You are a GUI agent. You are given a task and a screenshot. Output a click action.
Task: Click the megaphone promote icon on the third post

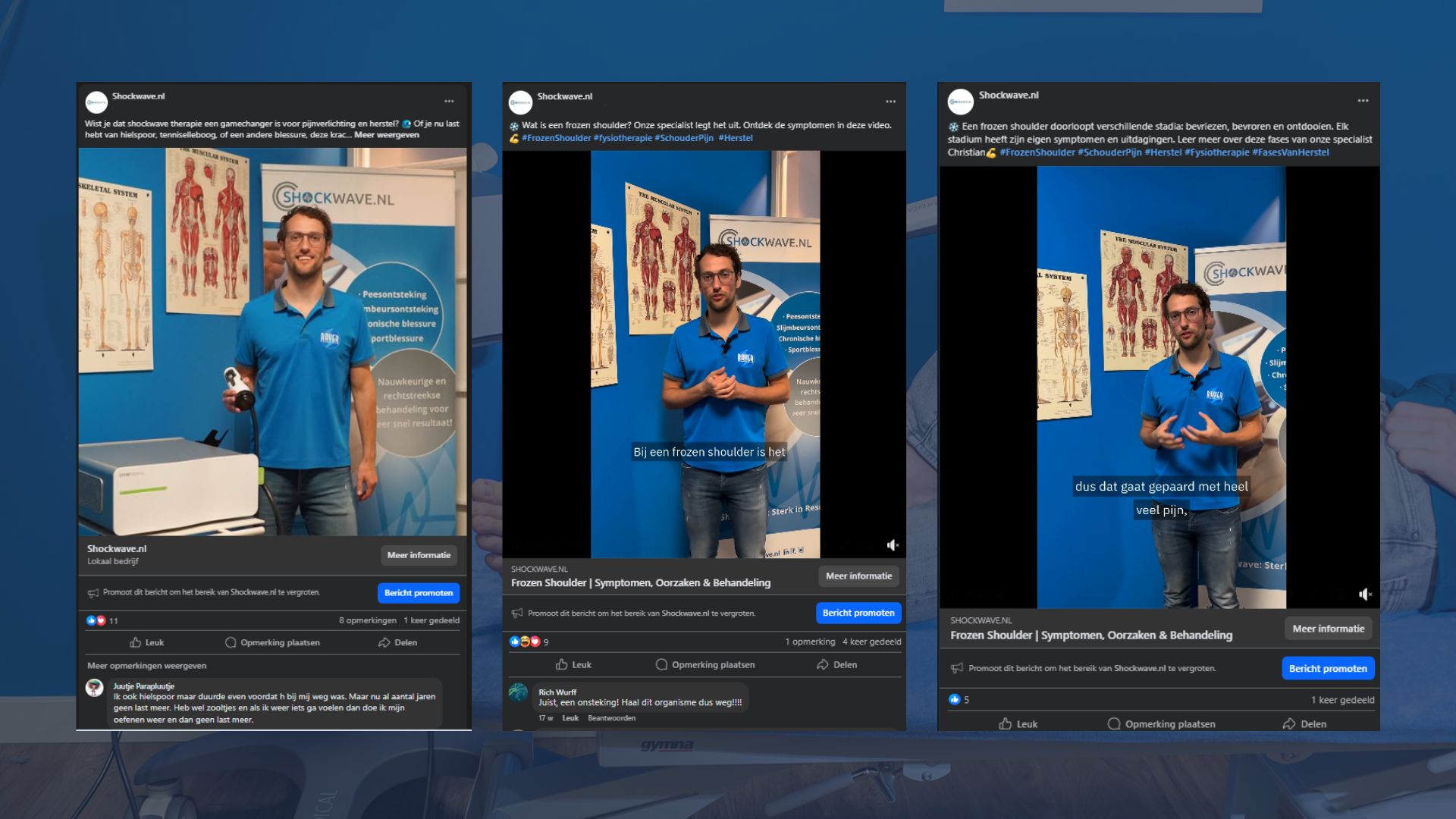(956, 668)
